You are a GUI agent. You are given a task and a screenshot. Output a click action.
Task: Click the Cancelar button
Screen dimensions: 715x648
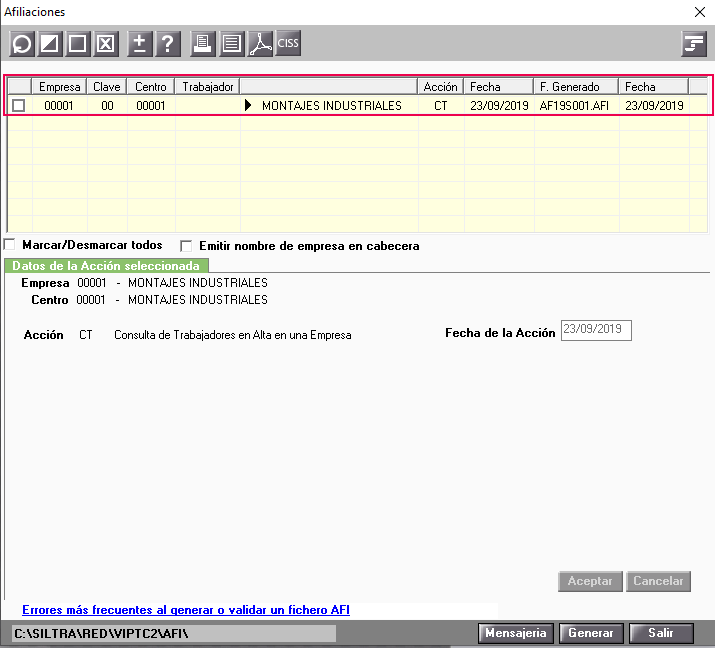658,581
